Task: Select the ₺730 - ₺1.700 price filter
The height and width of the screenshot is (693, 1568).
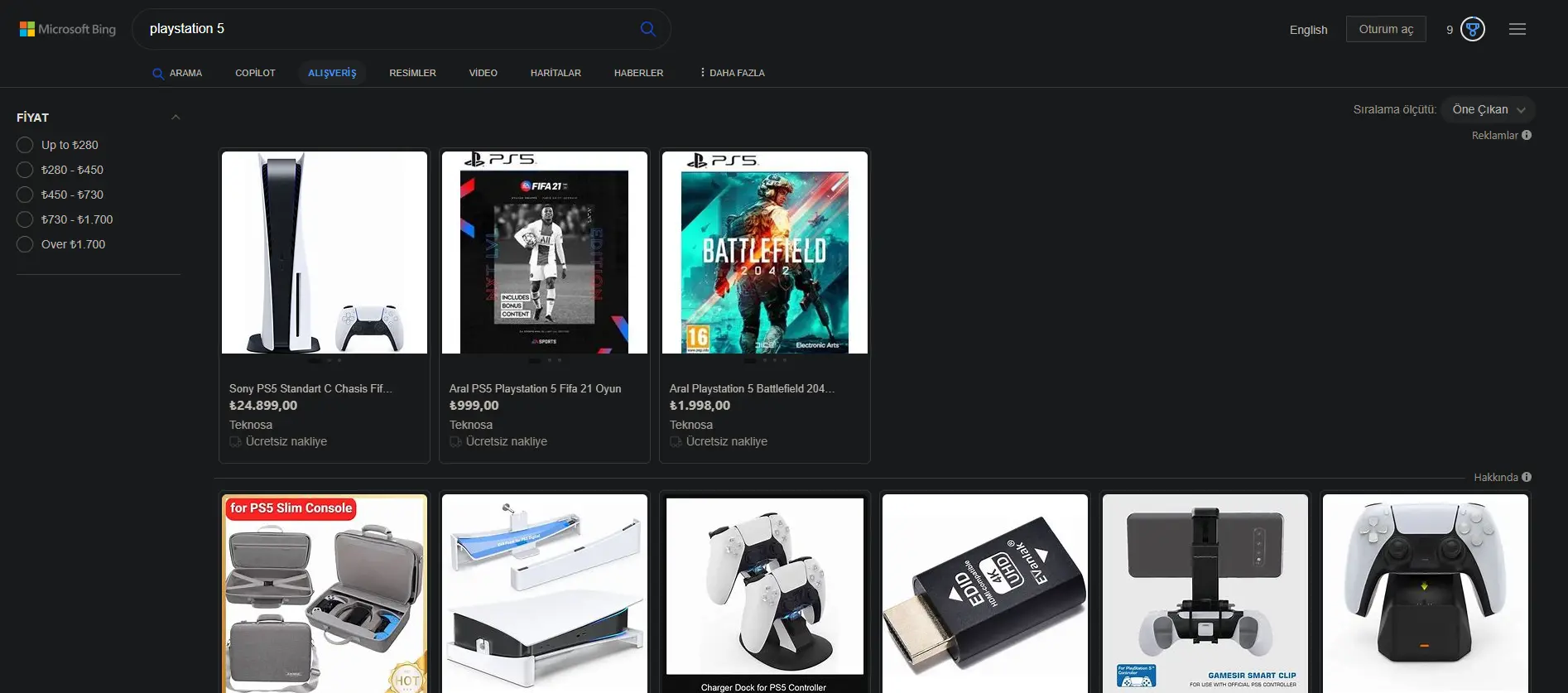Action: point(25,219)
